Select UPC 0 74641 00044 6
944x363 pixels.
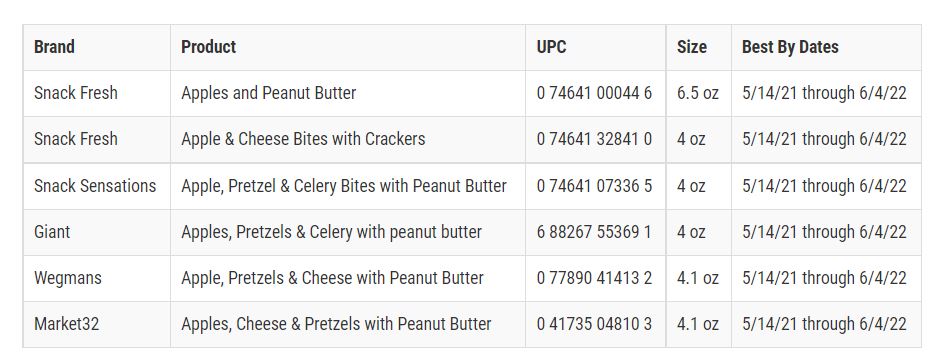[x=595, y=93]
